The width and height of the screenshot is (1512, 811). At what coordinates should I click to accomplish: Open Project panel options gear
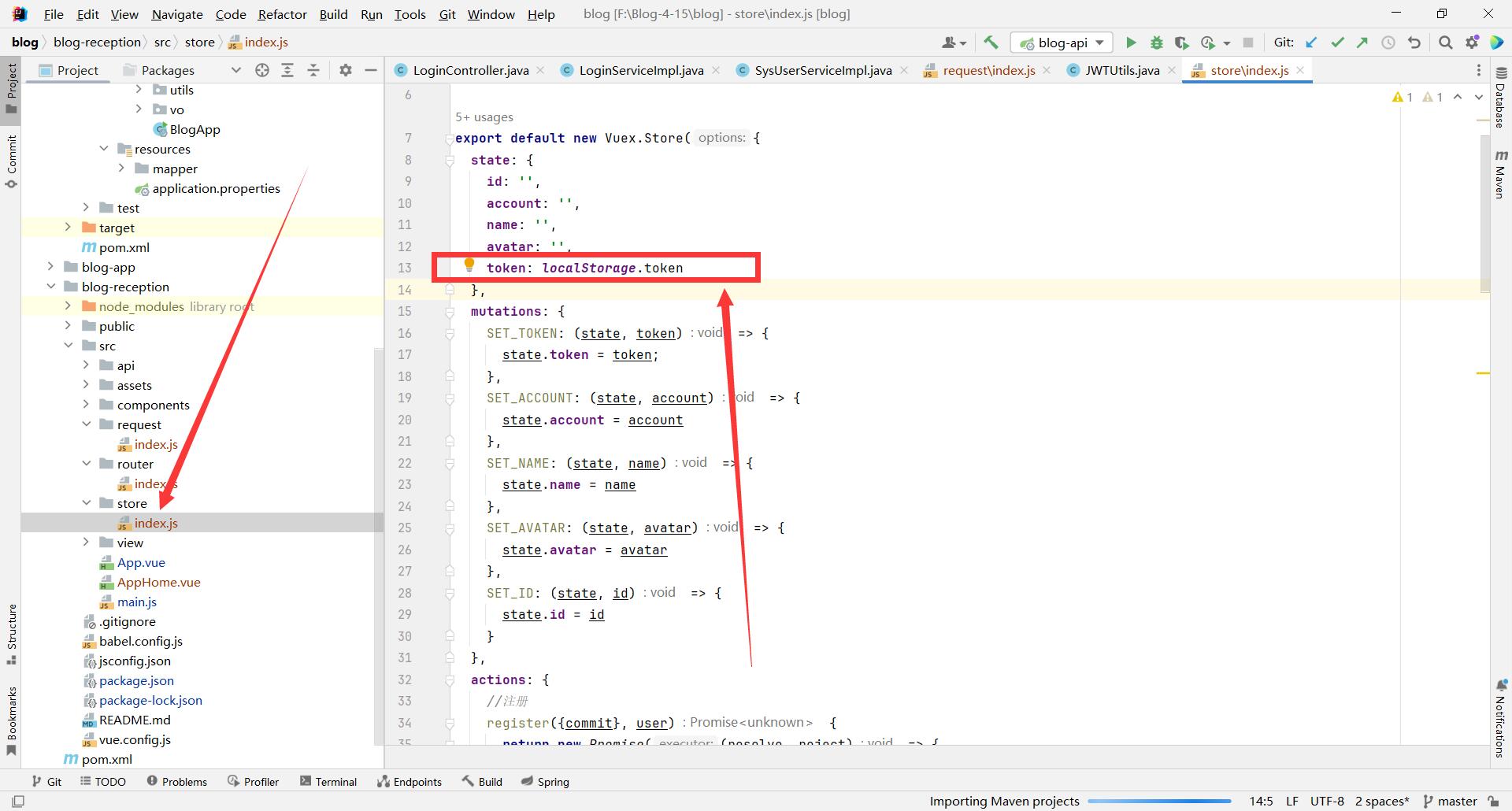[345, 70]
